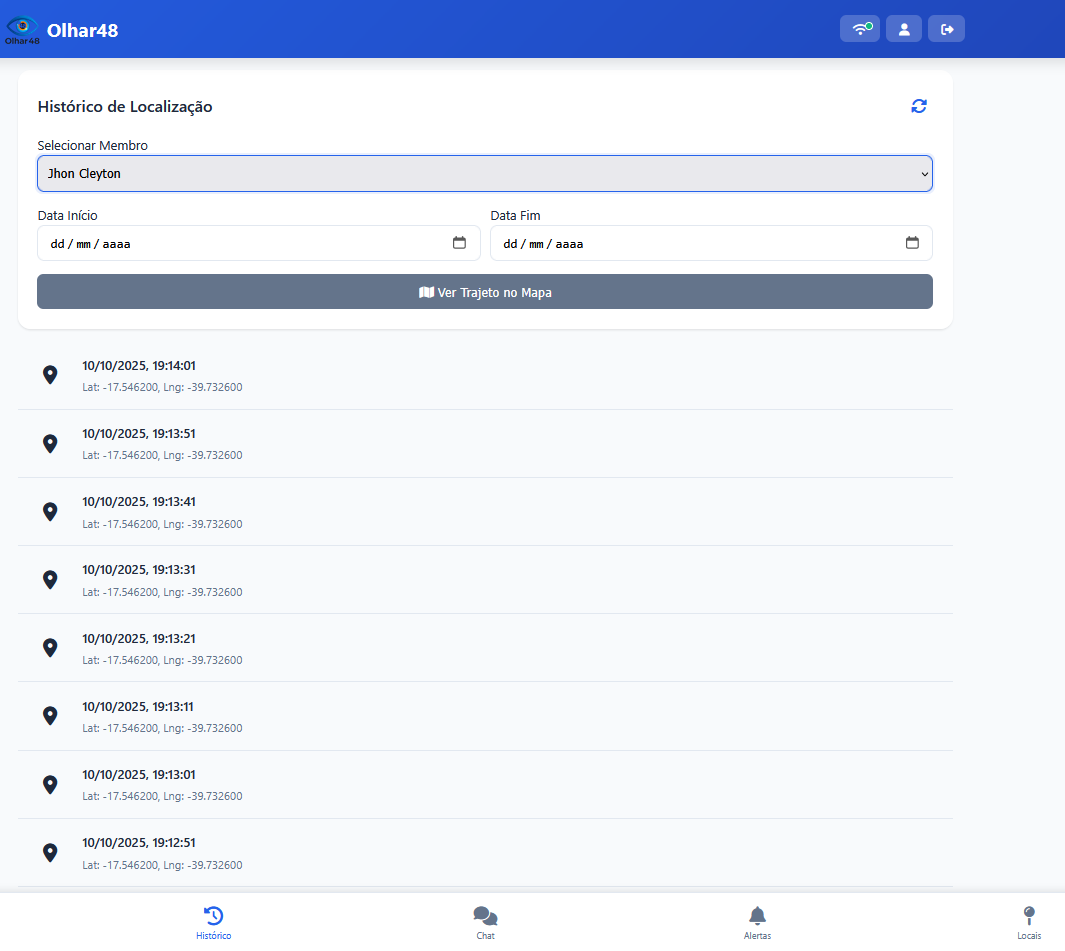The height and width of the screenshot is (951, 1065).
Task: Open the Chat tab
Action: (x=485, y=923)
